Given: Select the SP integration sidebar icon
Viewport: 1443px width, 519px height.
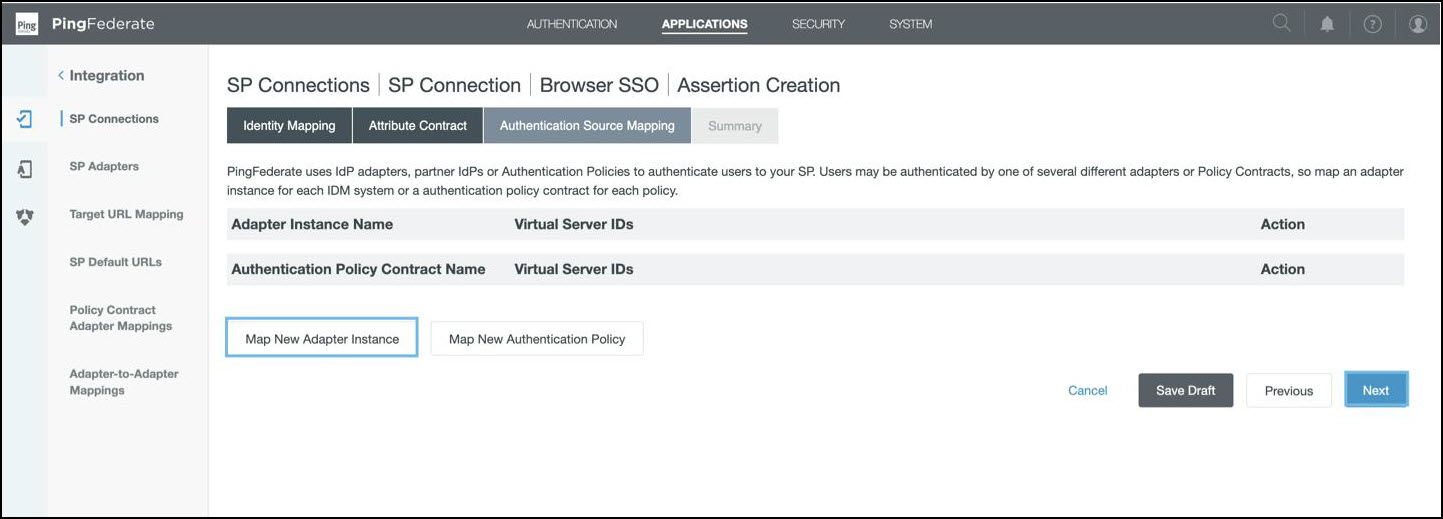Looking at the screenshot, I should pyautogui.click(x=25, y=119).
